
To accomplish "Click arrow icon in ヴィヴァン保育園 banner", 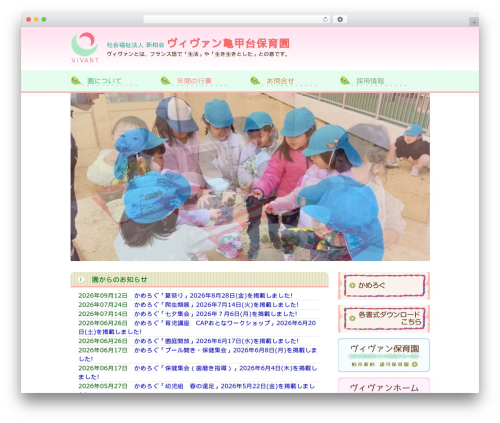I will coord(415,364).
